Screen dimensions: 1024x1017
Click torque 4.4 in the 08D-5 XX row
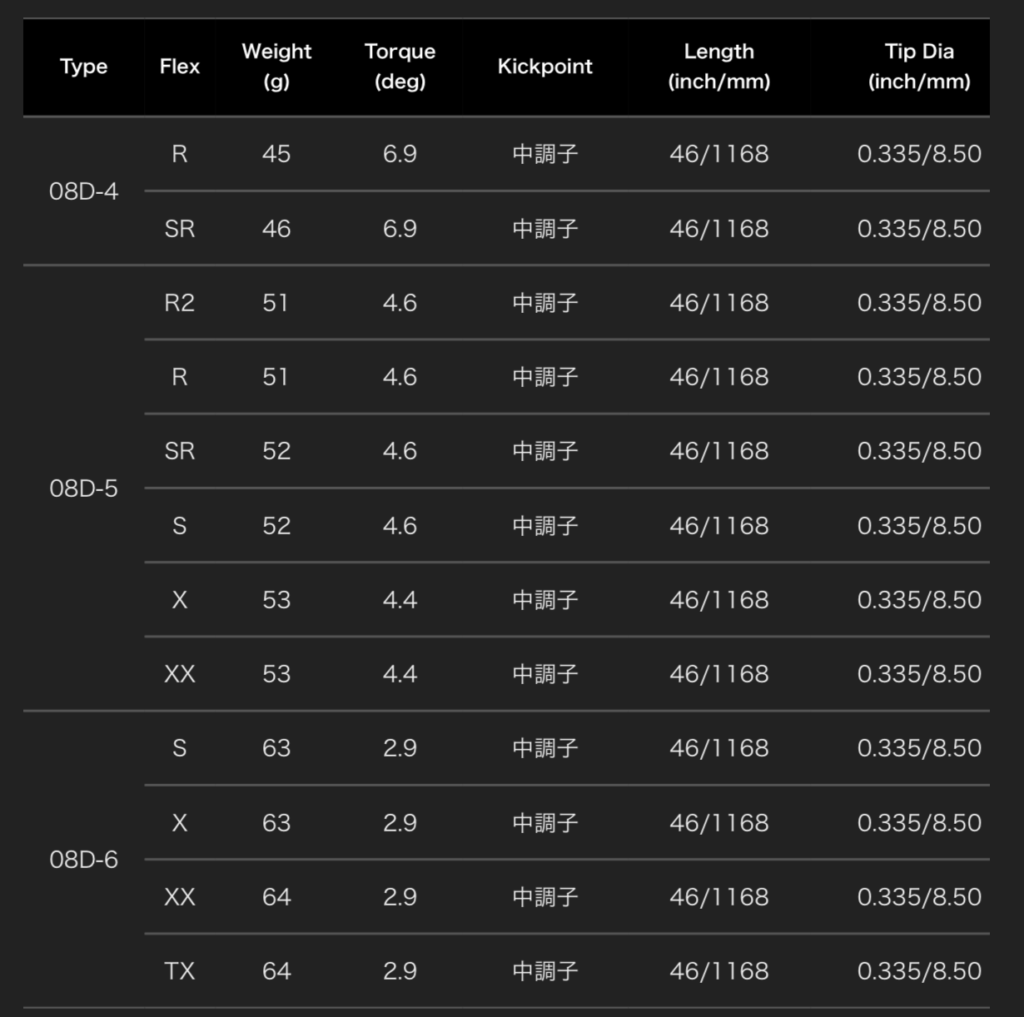(400, 674)
